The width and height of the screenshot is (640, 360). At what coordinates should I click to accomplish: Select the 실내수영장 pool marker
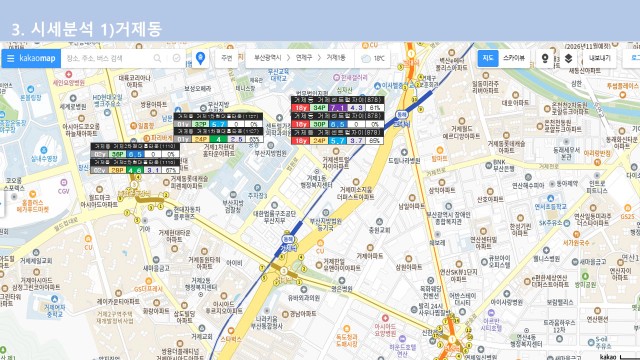coord(43,151)
